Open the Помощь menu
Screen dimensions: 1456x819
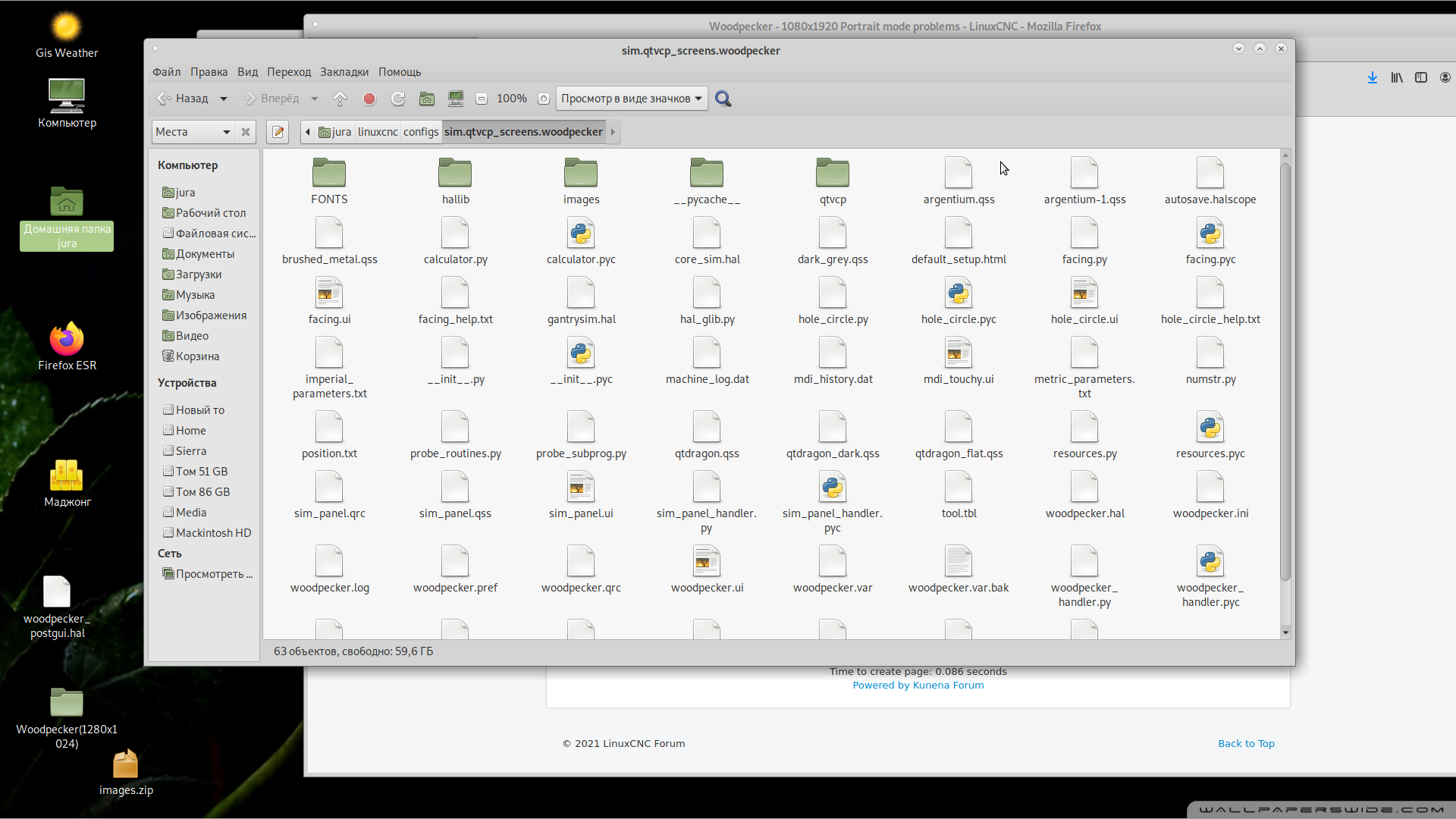pos(400,72)
